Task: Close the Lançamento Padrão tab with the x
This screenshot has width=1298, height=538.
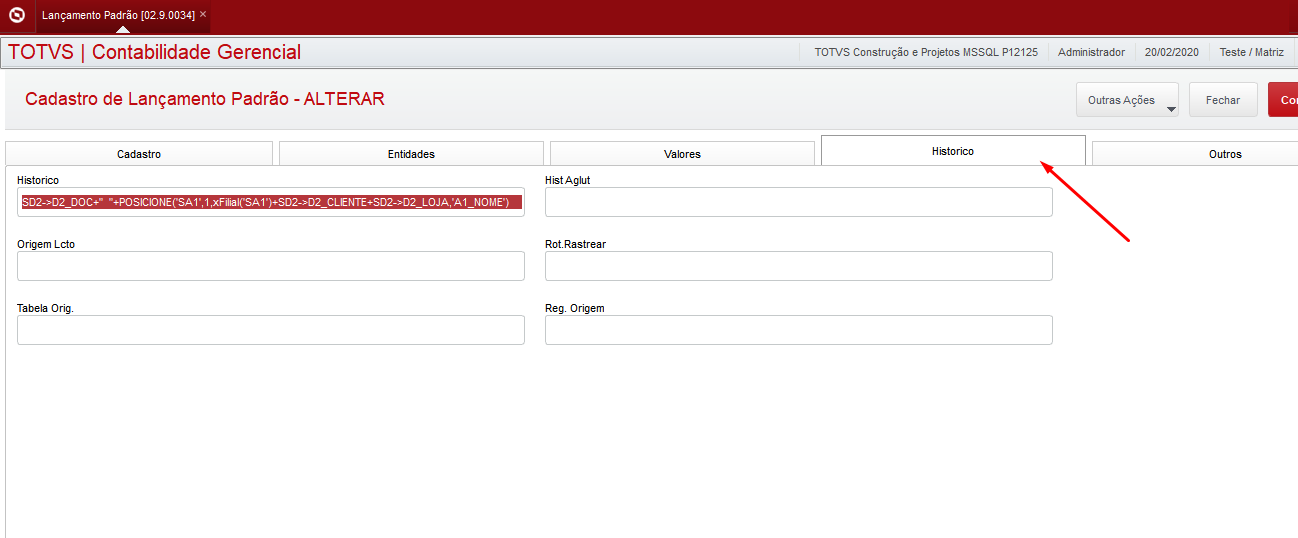Action: tap(203, 14)
